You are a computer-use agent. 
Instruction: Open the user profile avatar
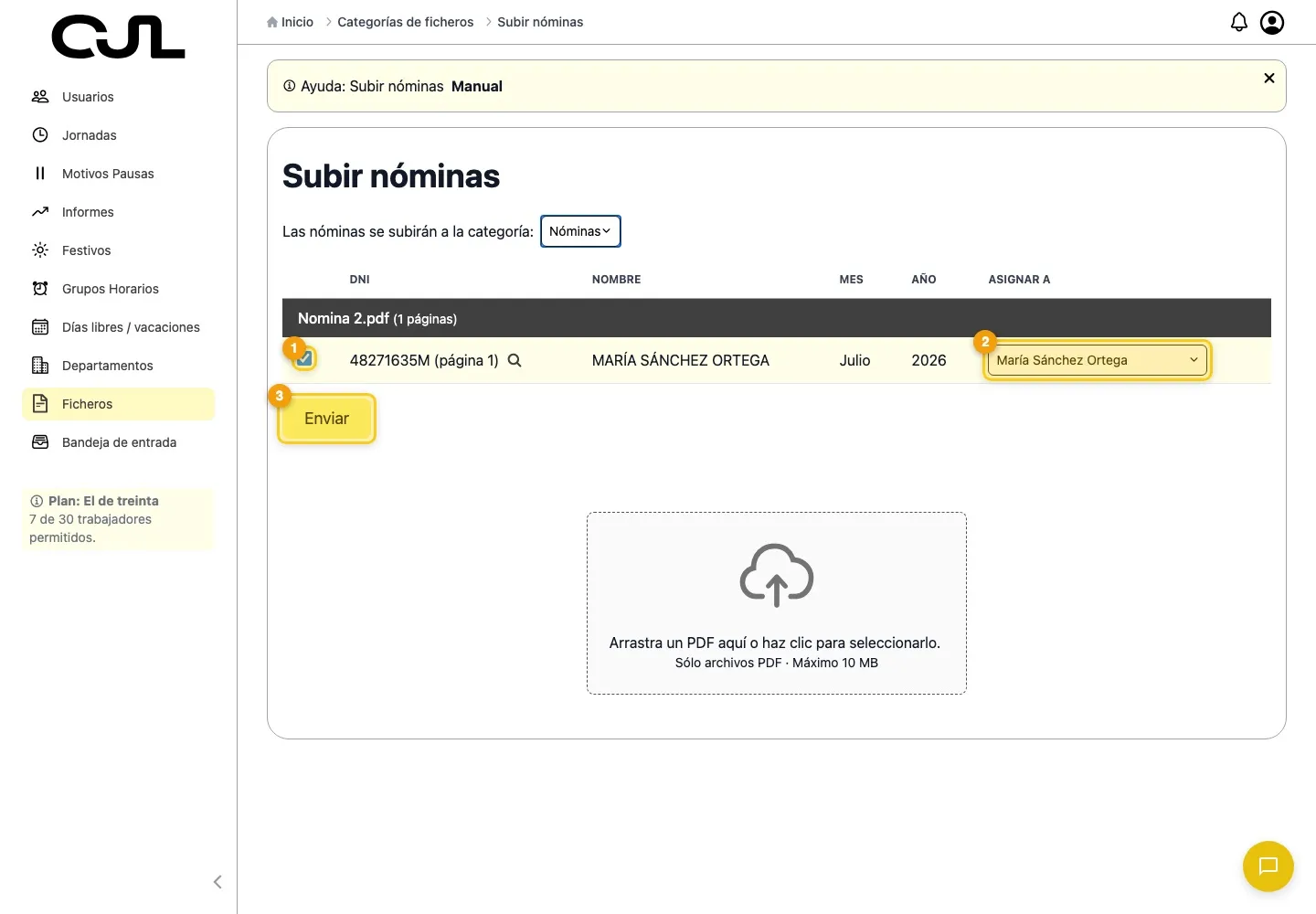1272,22
